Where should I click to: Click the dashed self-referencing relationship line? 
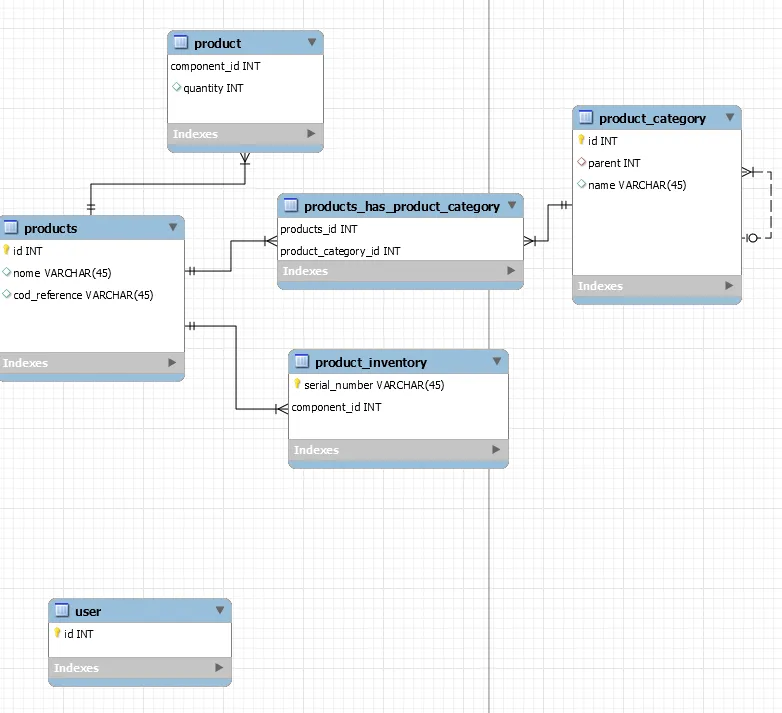click(x=770, y=205)
